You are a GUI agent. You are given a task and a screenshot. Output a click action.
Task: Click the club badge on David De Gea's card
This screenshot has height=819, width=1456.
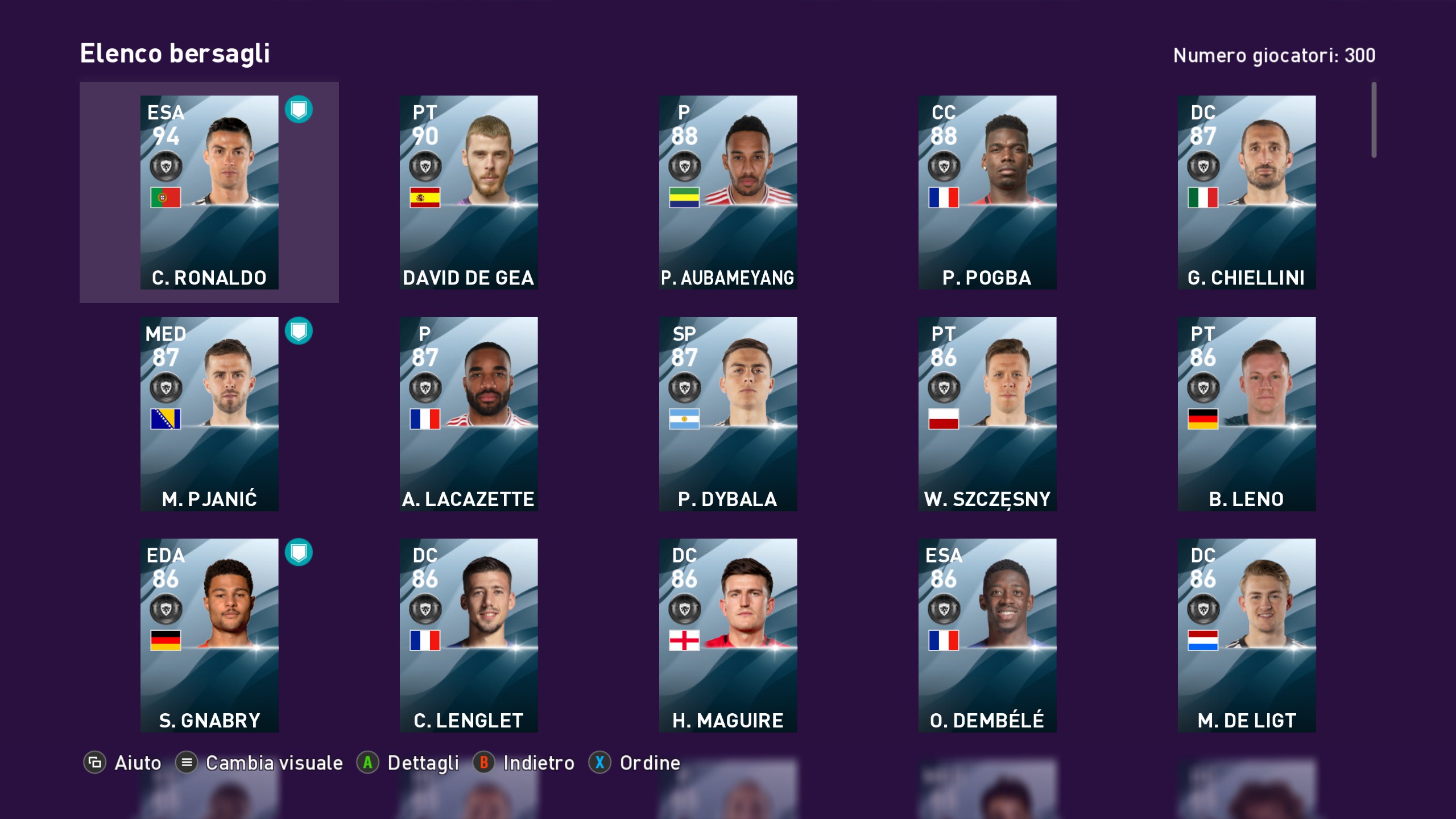point(425,167)
